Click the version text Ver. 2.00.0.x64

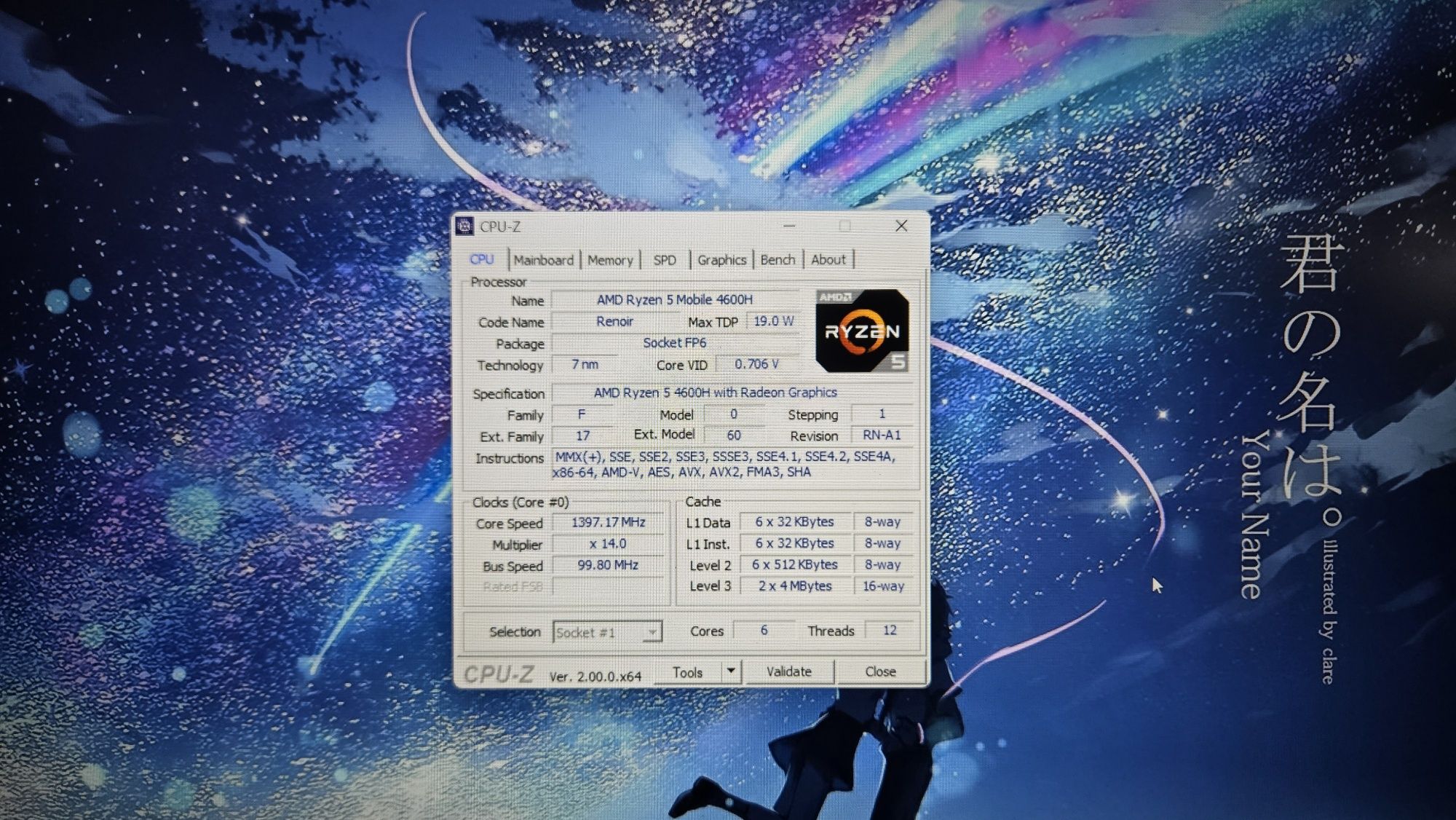point(596,677)
